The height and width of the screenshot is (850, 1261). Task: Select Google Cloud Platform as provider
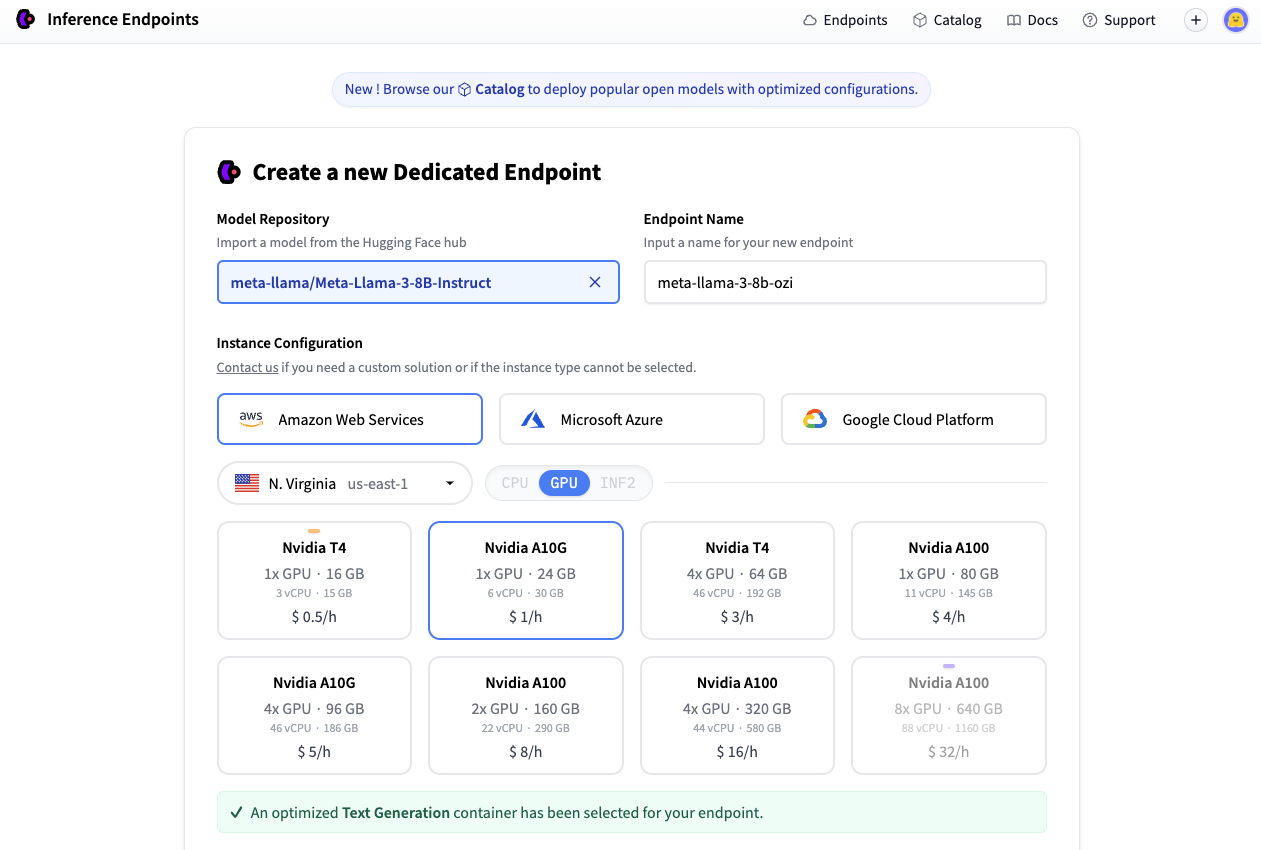point(914,419)
